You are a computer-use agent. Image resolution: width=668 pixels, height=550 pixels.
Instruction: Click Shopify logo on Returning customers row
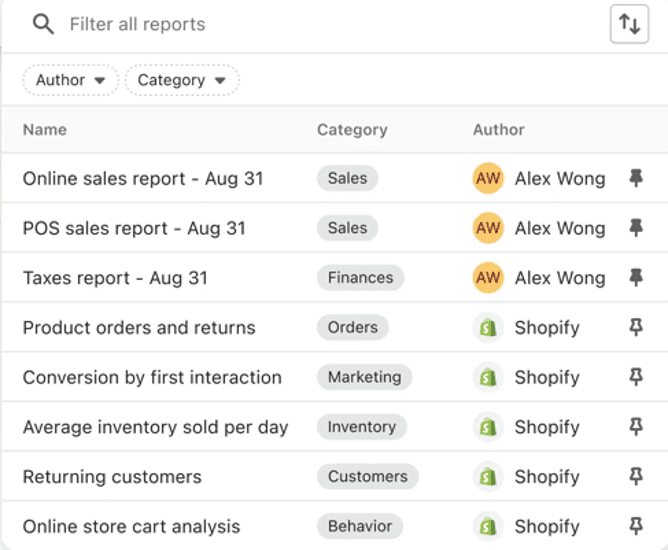coord(488,477)
